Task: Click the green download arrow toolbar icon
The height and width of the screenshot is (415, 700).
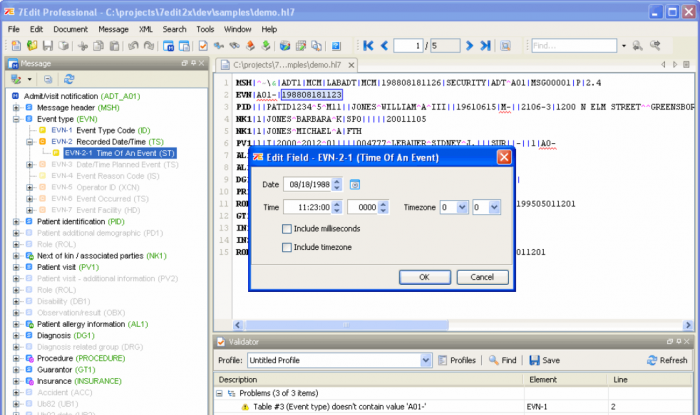Action: 266,46
